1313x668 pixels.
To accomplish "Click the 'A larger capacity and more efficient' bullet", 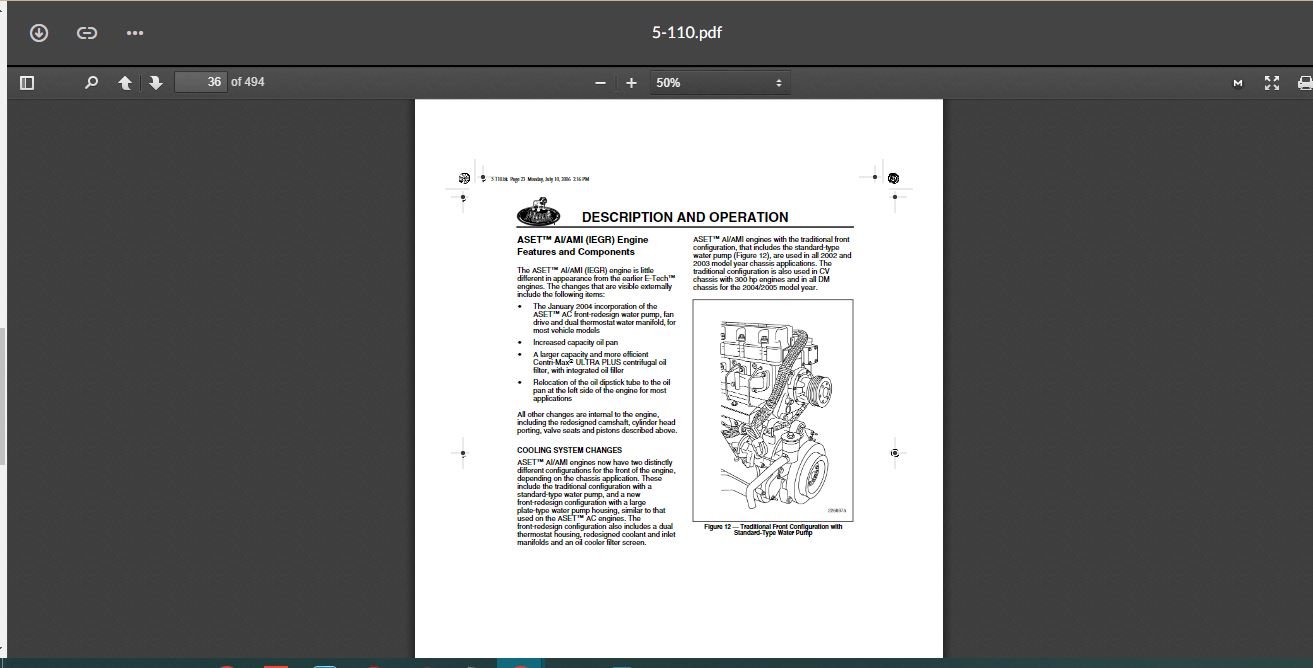I will tap(600, 362).
